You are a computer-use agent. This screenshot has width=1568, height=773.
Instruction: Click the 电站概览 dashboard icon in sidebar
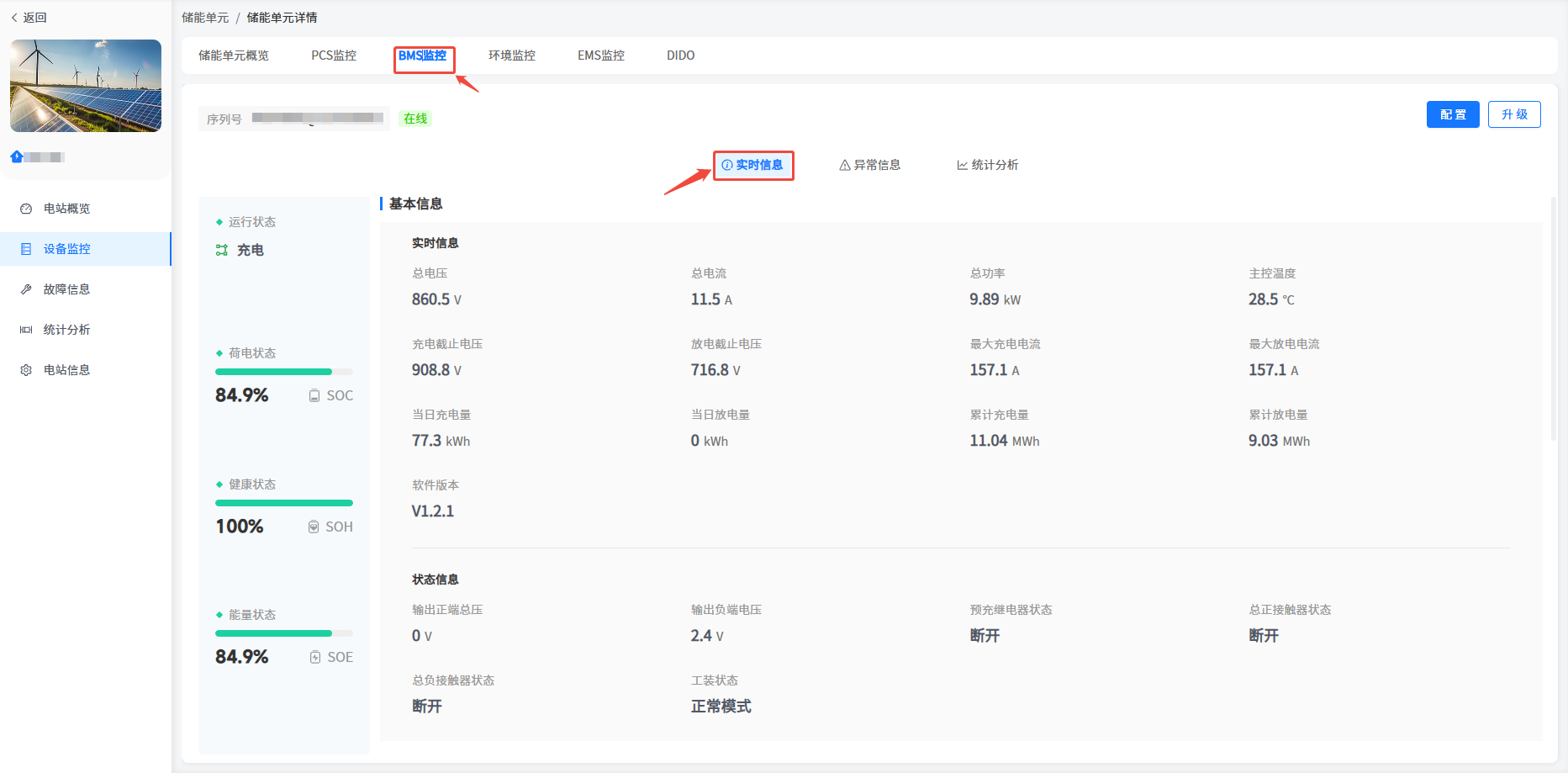click(x=26, y=209)
